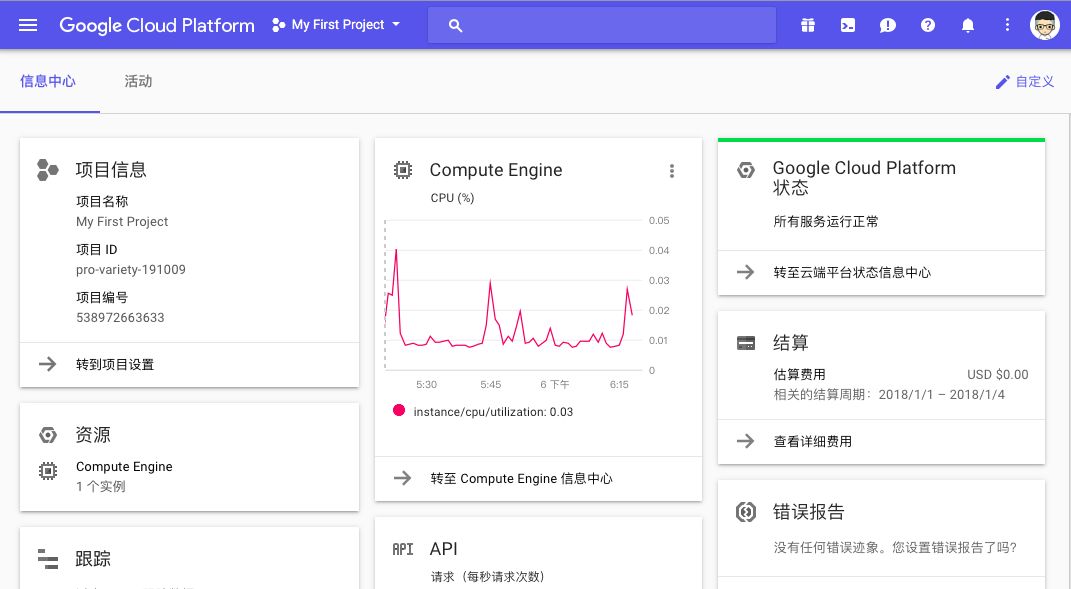Click arrow icon beside 转至云端平台状态信息中心
Image resolution: width=1071 pixels, height=589 pixels.
(745, 273)
